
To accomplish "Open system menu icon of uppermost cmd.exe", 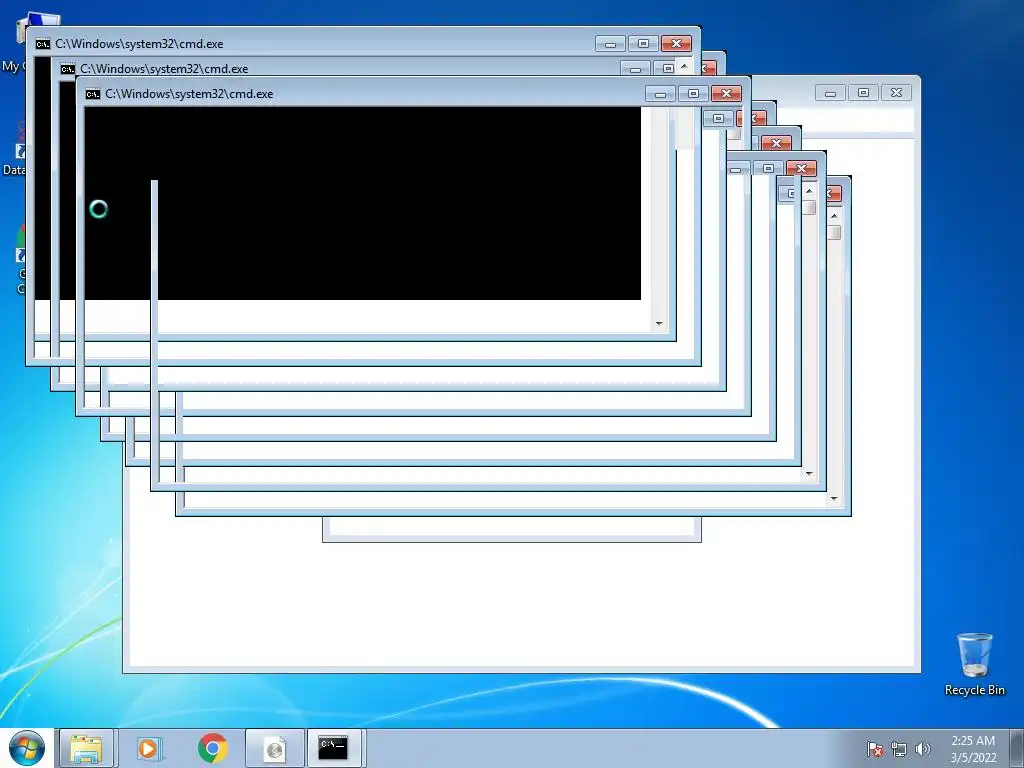I will click(42, 44).
